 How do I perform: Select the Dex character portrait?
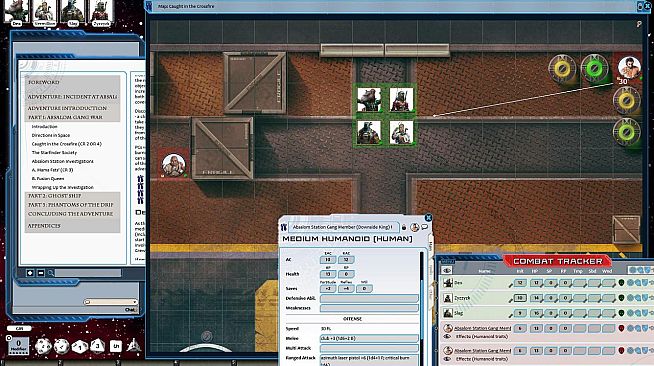[17, 12]
